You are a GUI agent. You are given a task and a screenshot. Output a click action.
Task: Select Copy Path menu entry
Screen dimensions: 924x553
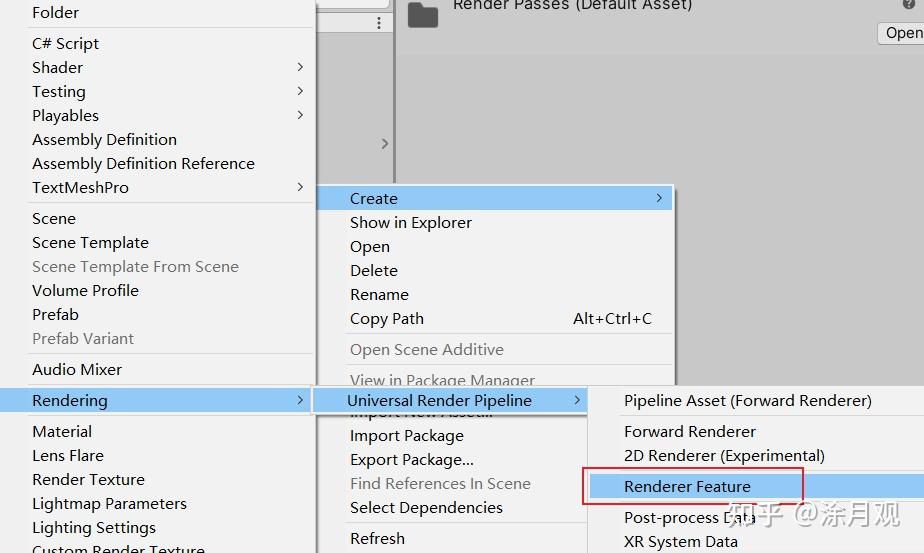387,318
